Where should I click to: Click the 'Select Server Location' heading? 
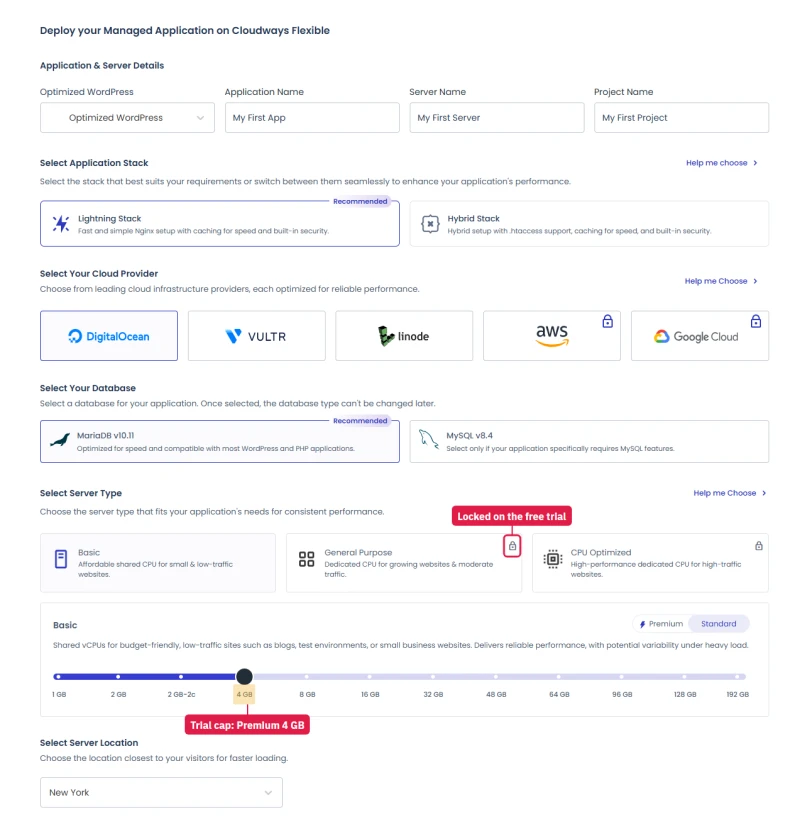pyautogui.click(x=89, y=743)
